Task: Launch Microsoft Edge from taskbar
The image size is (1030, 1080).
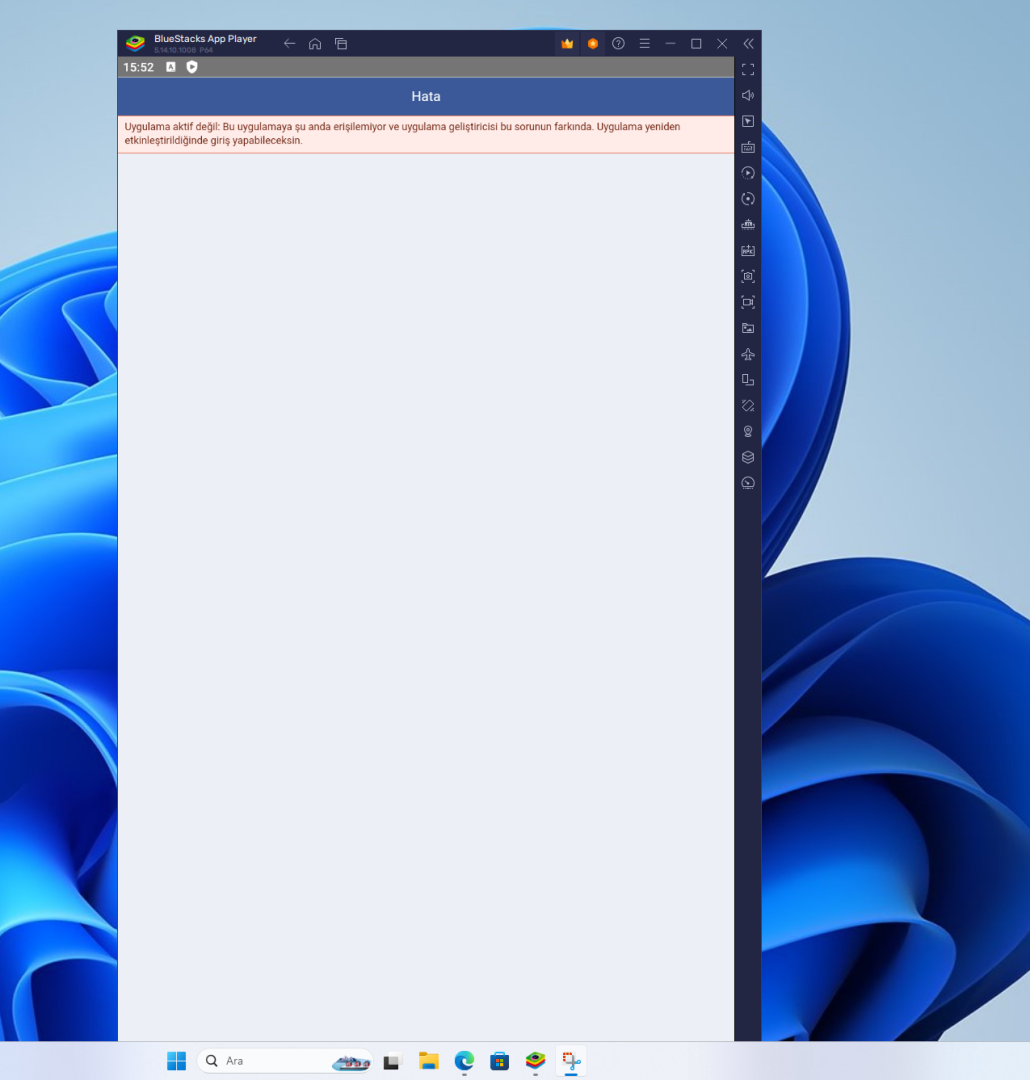Action: (x=464, y=1061)
